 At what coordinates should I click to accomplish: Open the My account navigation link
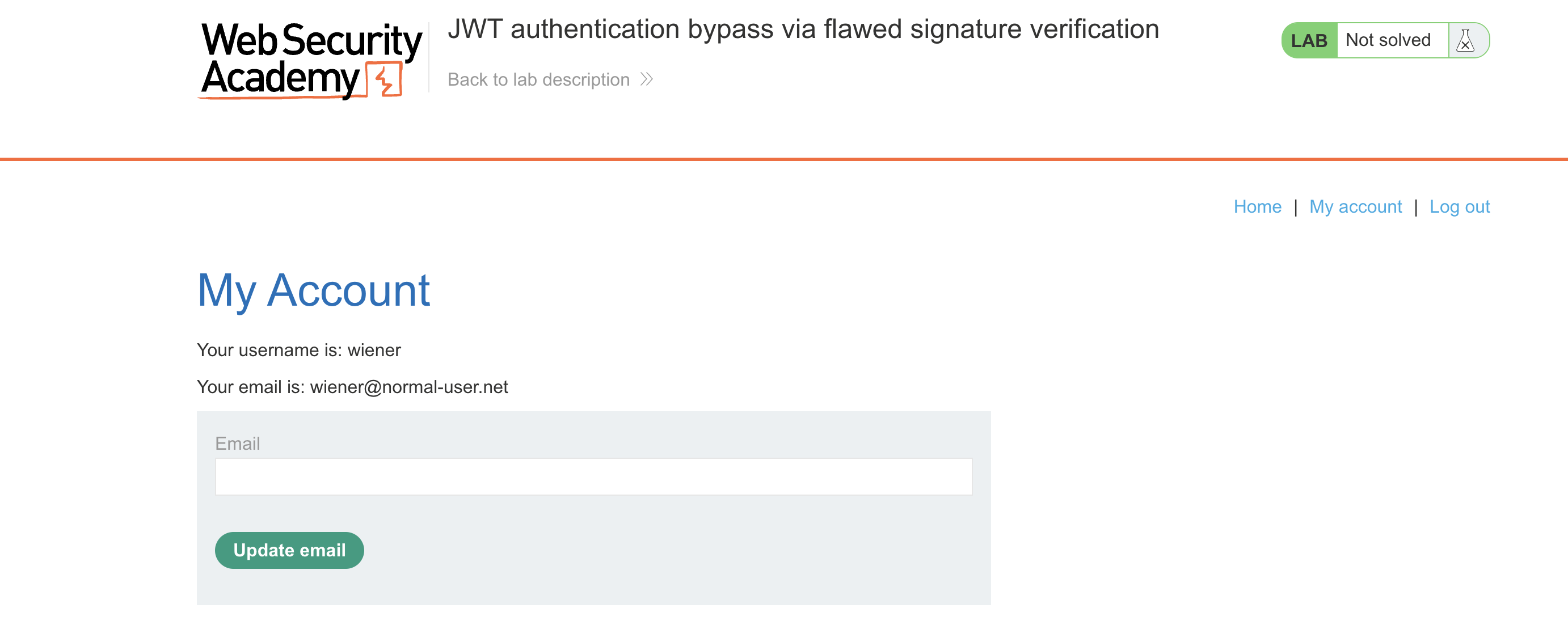point(1355,207)
